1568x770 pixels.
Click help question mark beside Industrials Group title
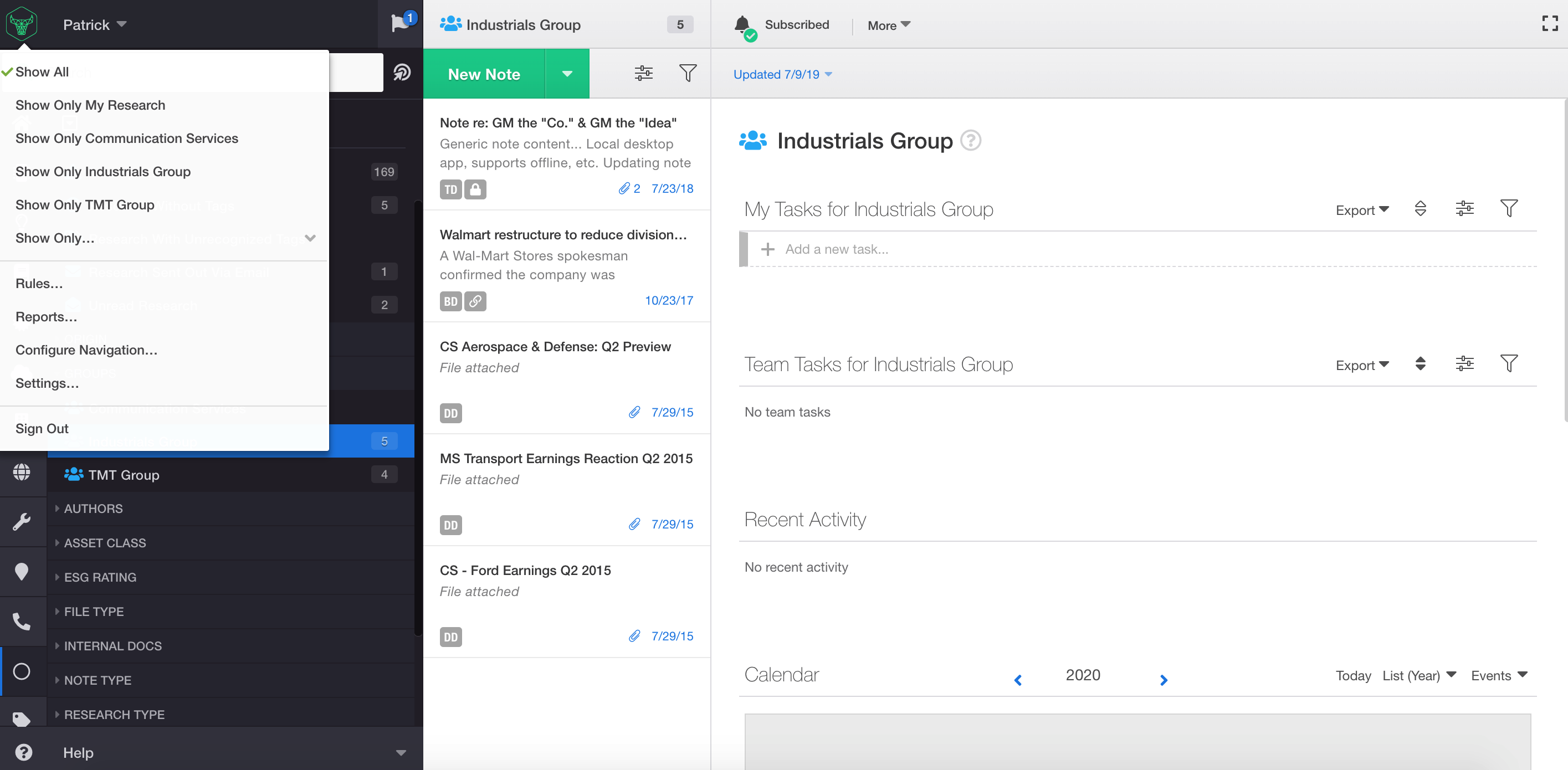pyautogui.click(x=970, y=141)
